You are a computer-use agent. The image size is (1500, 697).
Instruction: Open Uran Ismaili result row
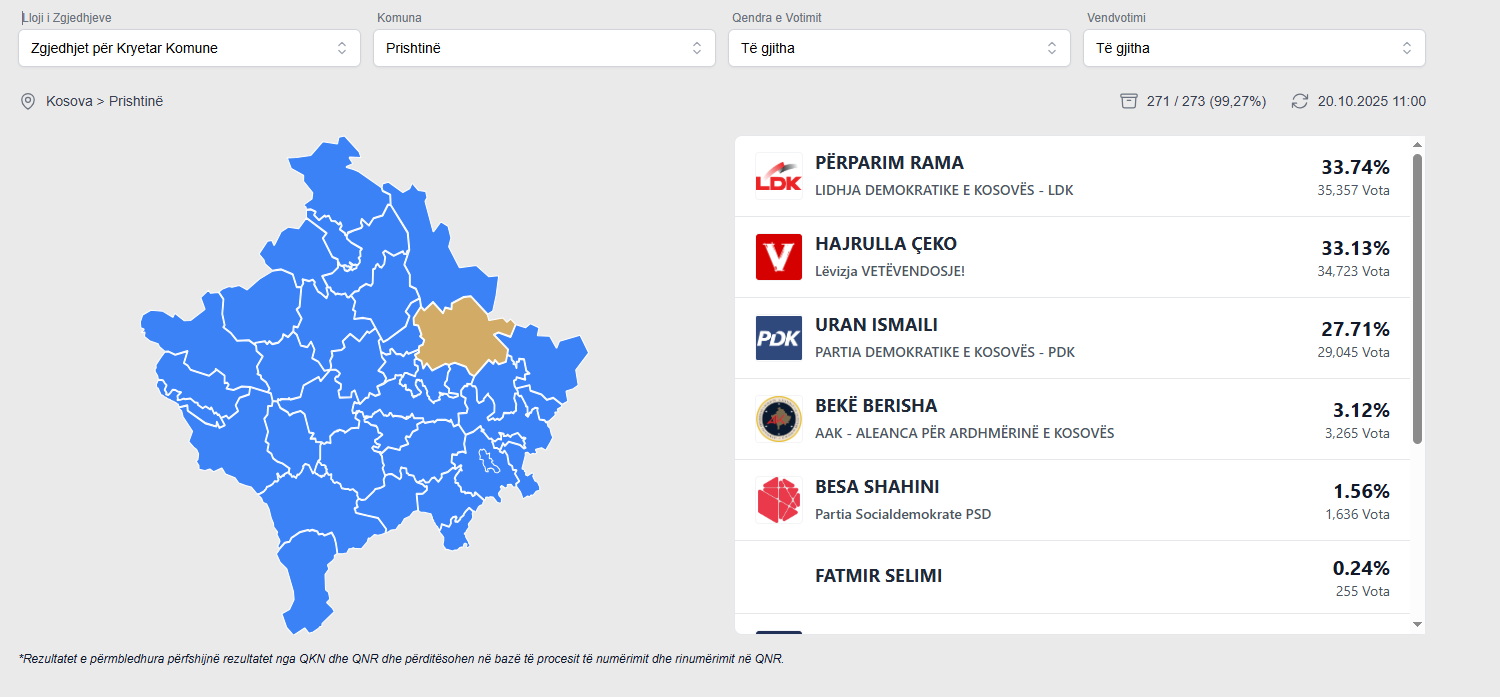[1072, 338]
